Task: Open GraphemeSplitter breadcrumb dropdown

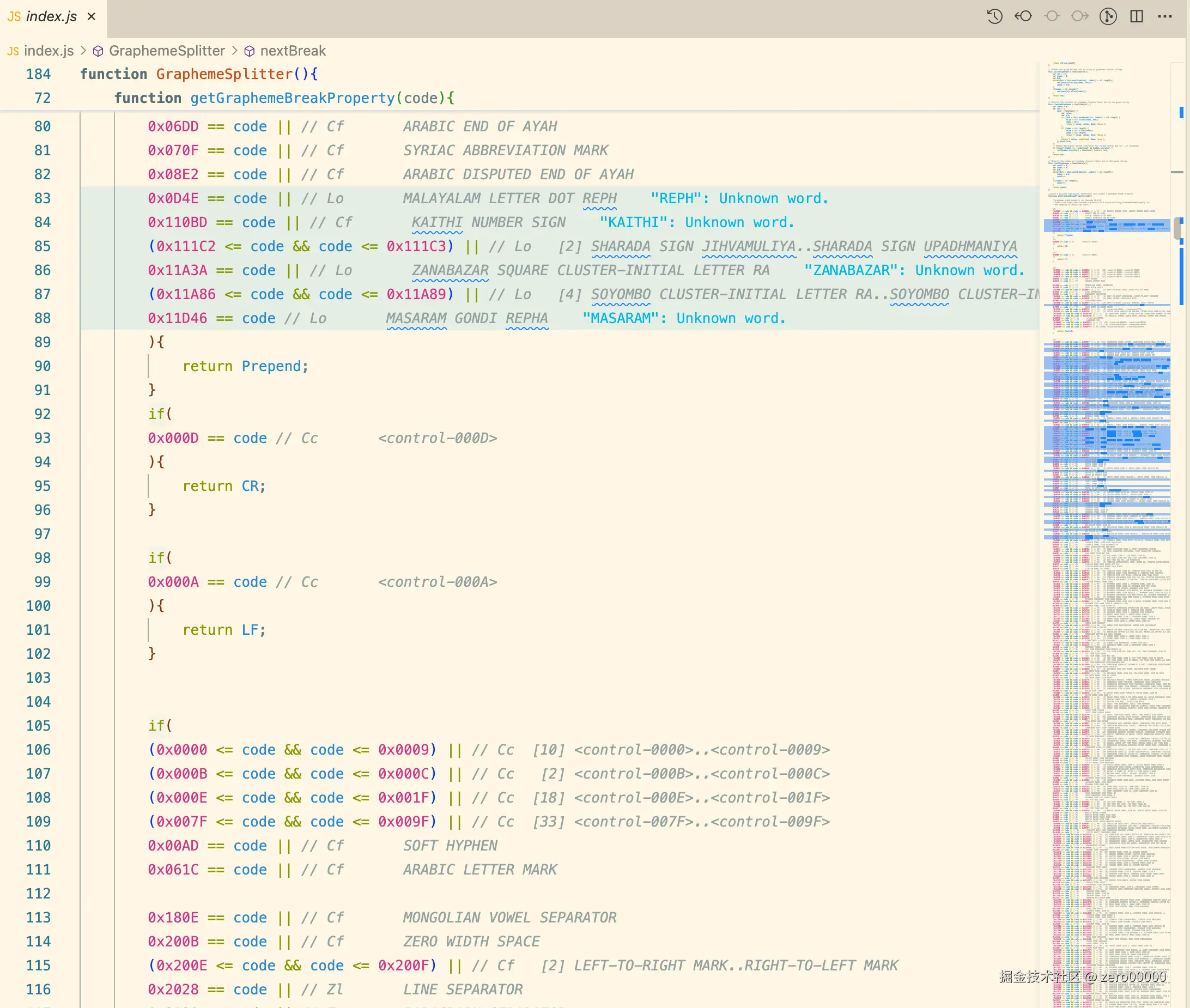Action: (166, 51)
